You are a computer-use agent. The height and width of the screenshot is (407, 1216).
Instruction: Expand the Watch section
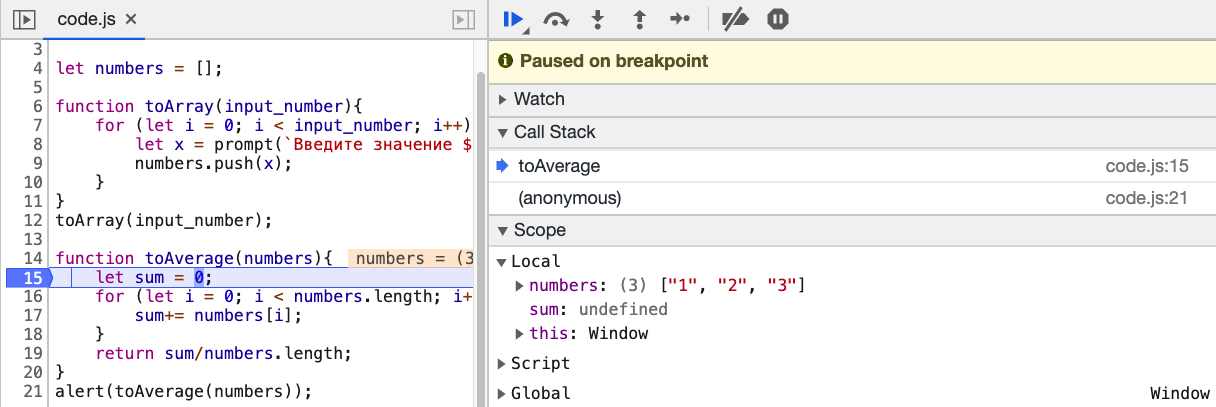[852, 99]
